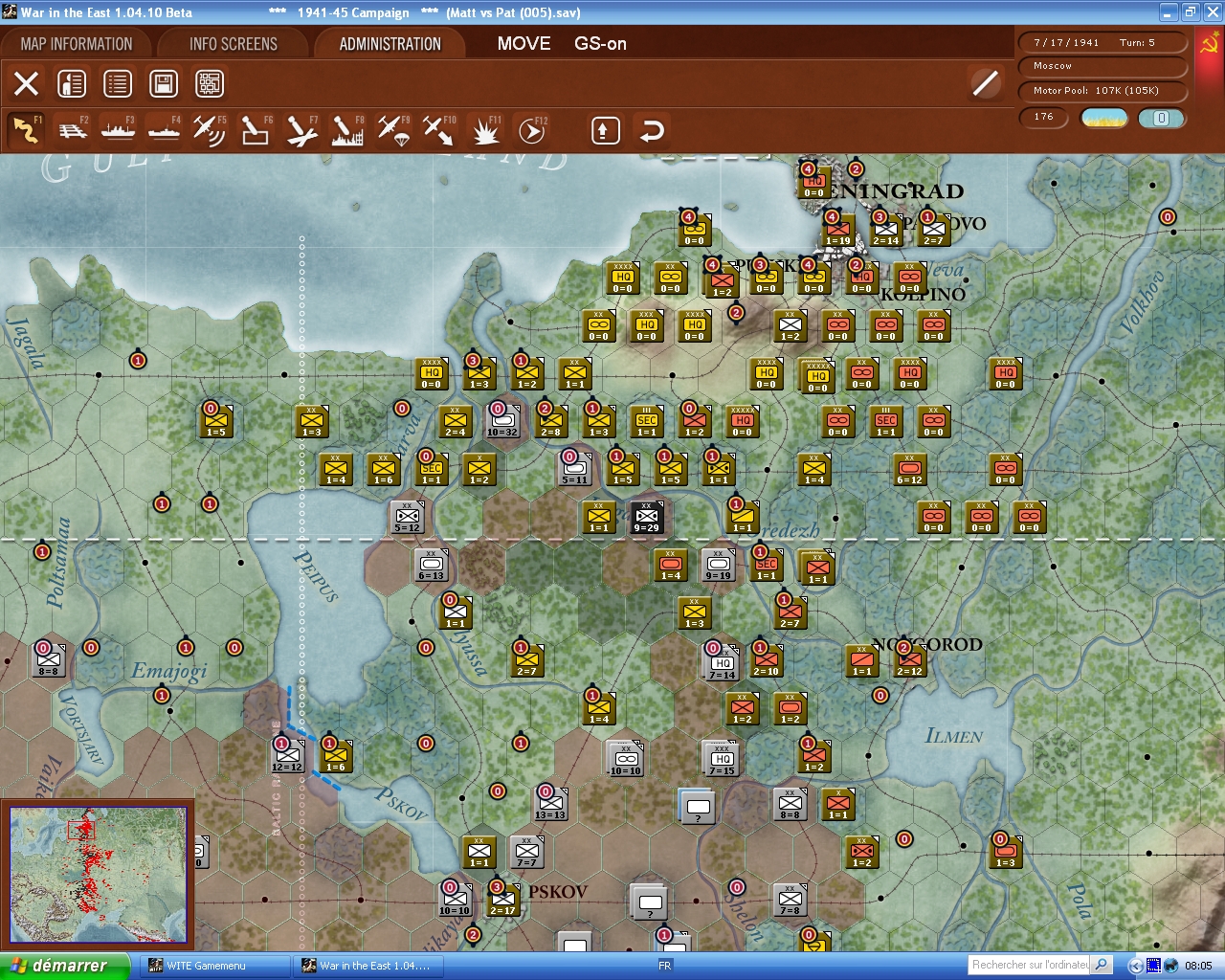Click the minimap overview thumbnail

(98, 875)
